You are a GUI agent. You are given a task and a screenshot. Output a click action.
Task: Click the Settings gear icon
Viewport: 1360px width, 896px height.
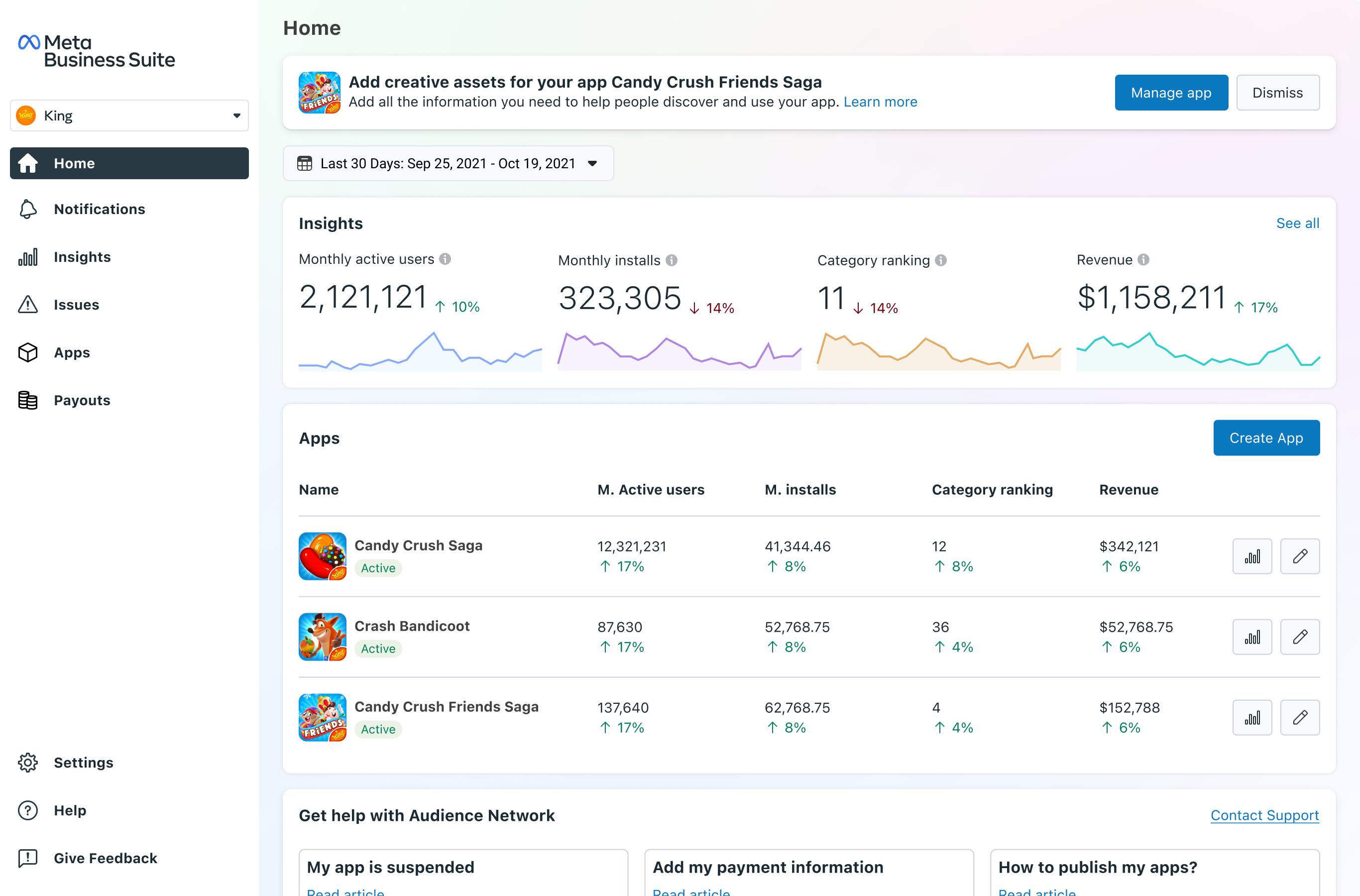pos(27,762)
